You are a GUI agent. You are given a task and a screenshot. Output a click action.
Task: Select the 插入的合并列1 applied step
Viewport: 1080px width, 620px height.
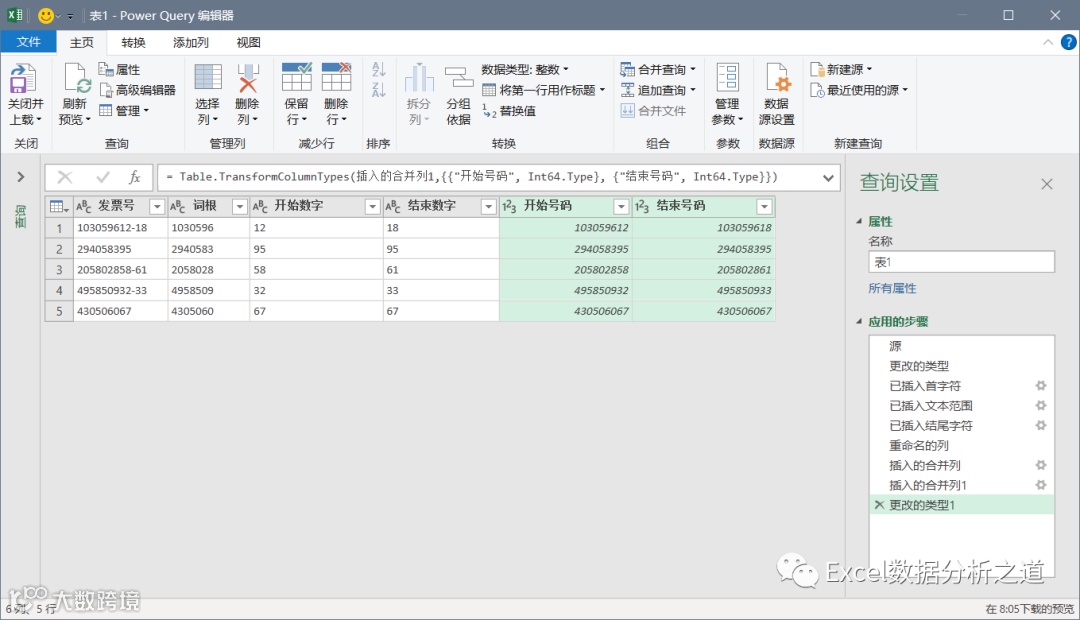[962, 485]
